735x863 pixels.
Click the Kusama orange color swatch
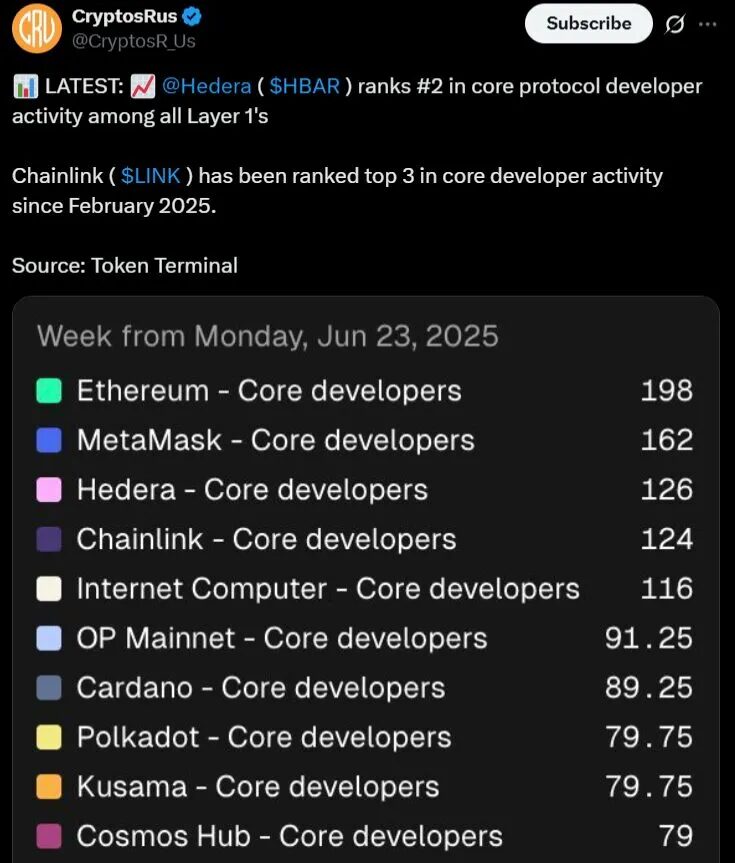tap(49, 786)
